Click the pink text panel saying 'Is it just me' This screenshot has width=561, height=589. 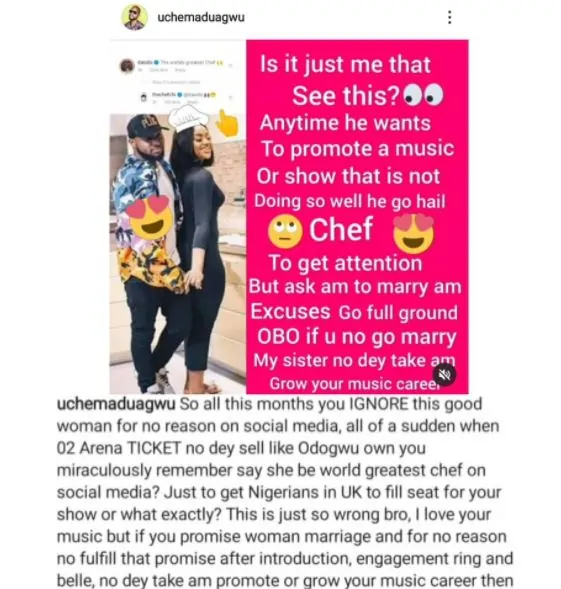pos(357,216)
